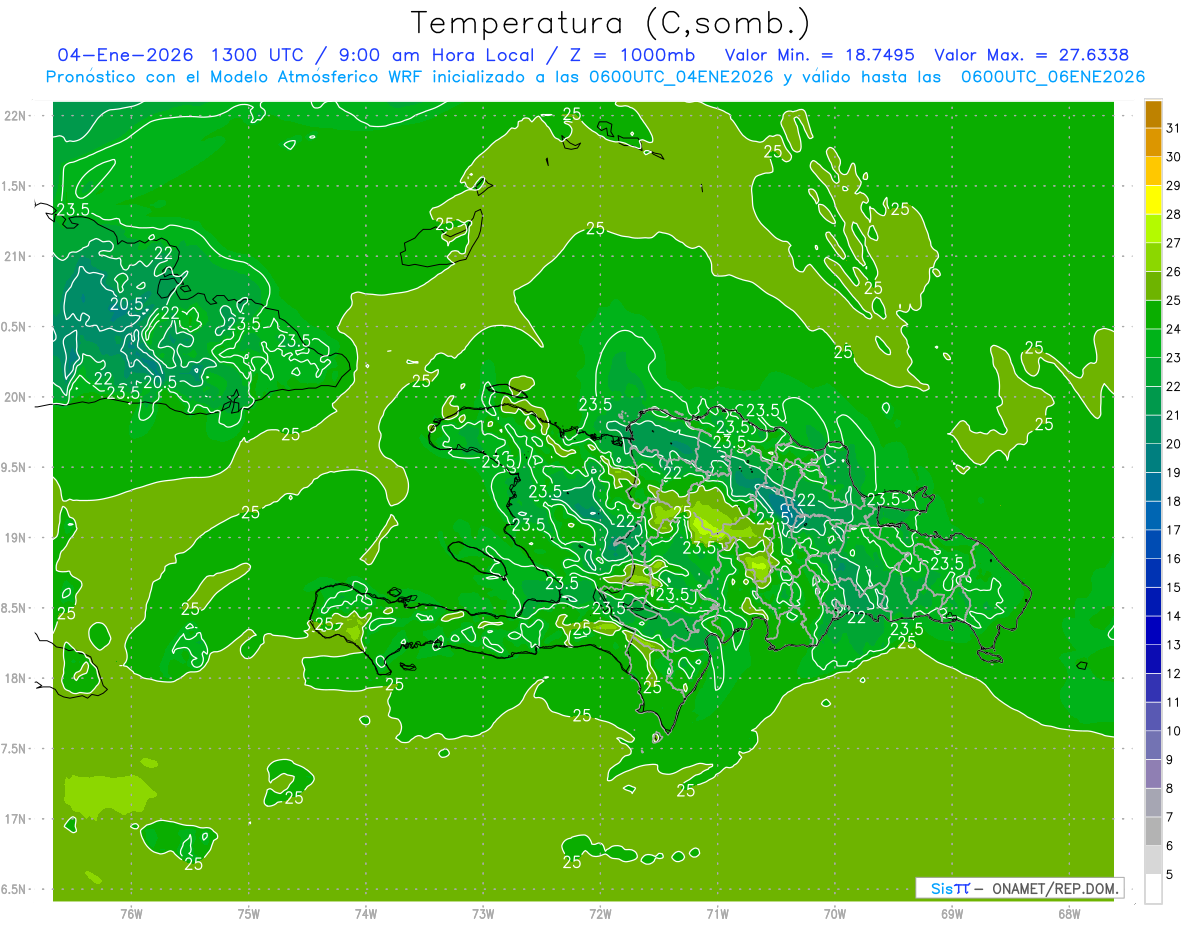Select 'Valor Max. = 27.6338' text
This screenshot has width=1200, height=927.
(1032, 55)
